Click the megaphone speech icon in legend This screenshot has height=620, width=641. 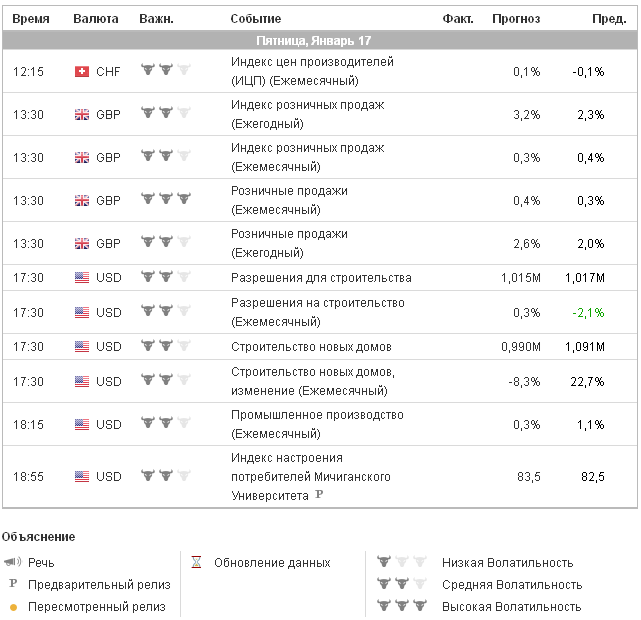point(13,562)
